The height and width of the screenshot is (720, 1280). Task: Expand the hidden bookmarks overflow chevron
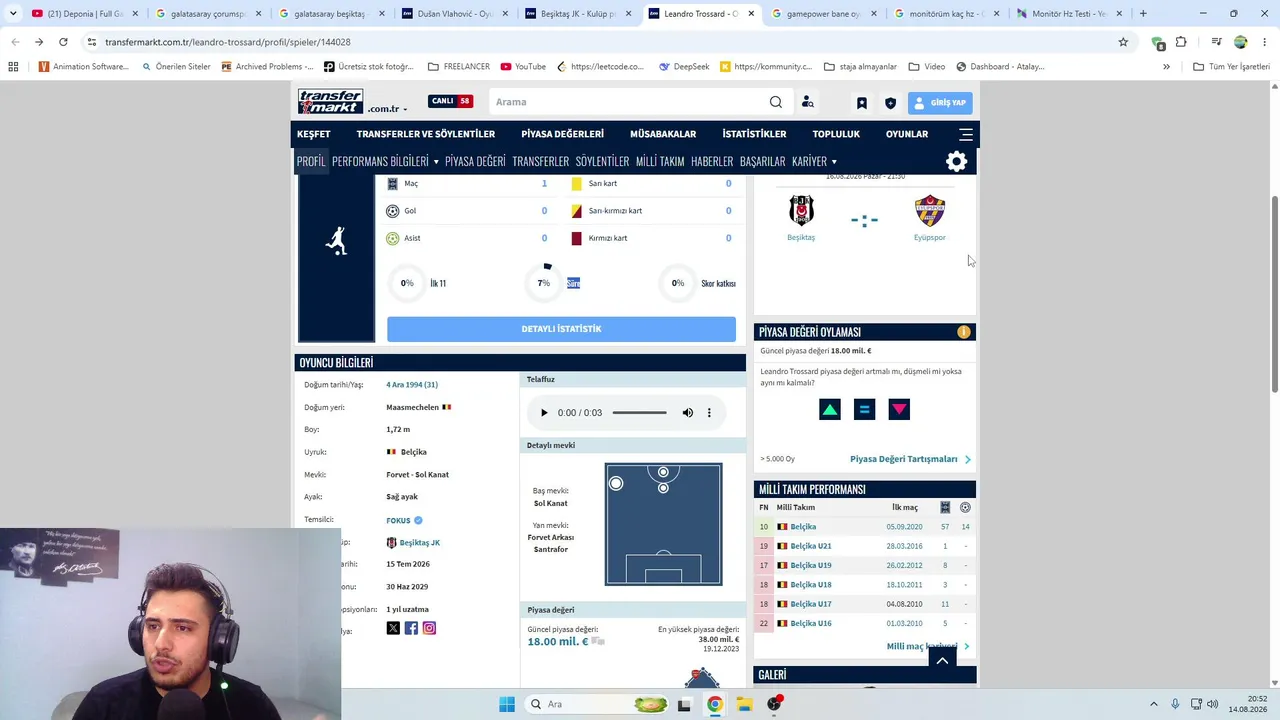pos(1166,67)
